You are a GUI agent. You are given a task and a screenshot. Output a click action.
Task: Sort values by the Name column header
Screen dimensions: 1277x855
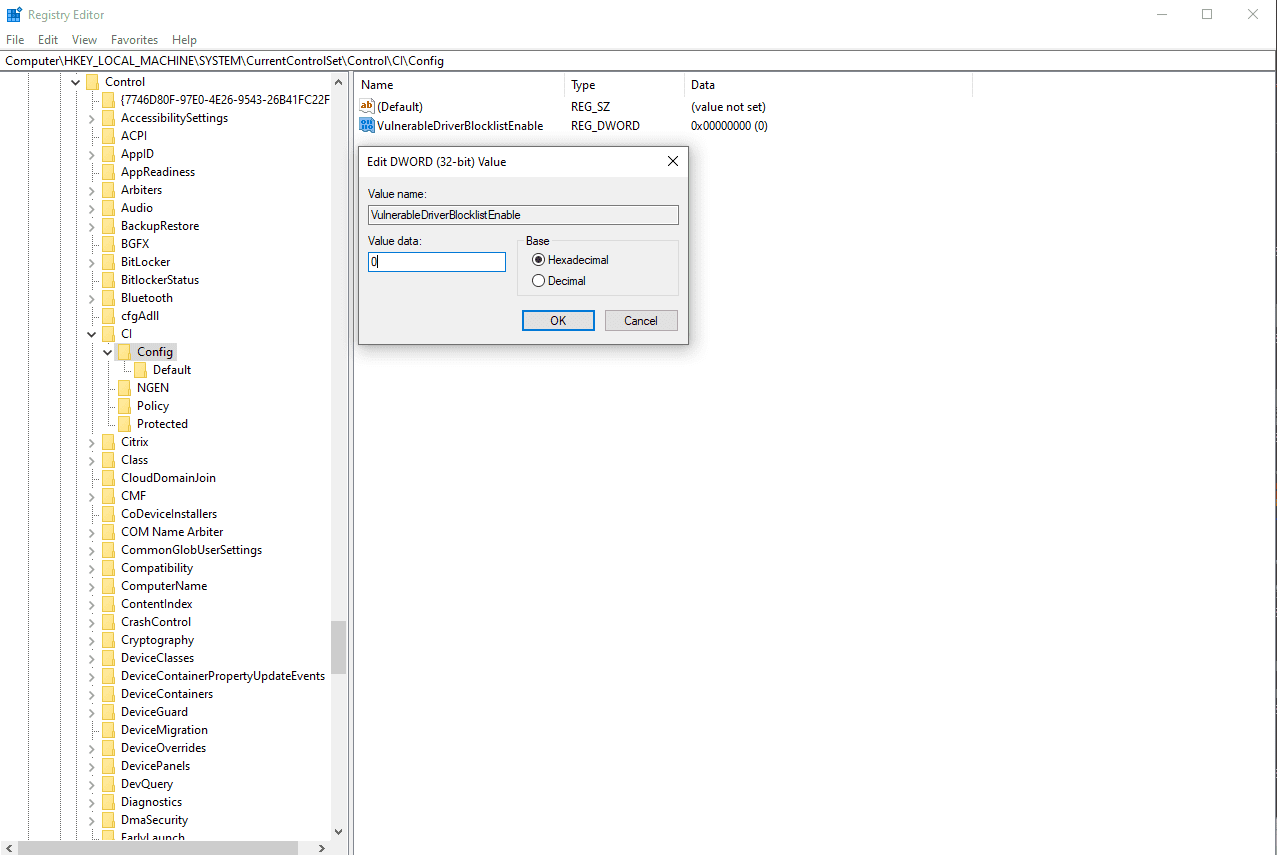[x=460, y=85]
